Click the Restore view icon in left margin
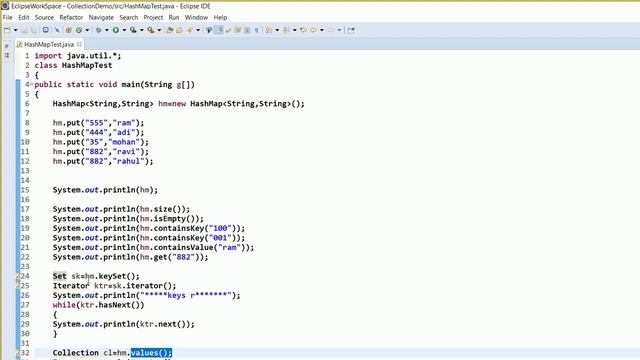640x360 pixels. [7, 46]
